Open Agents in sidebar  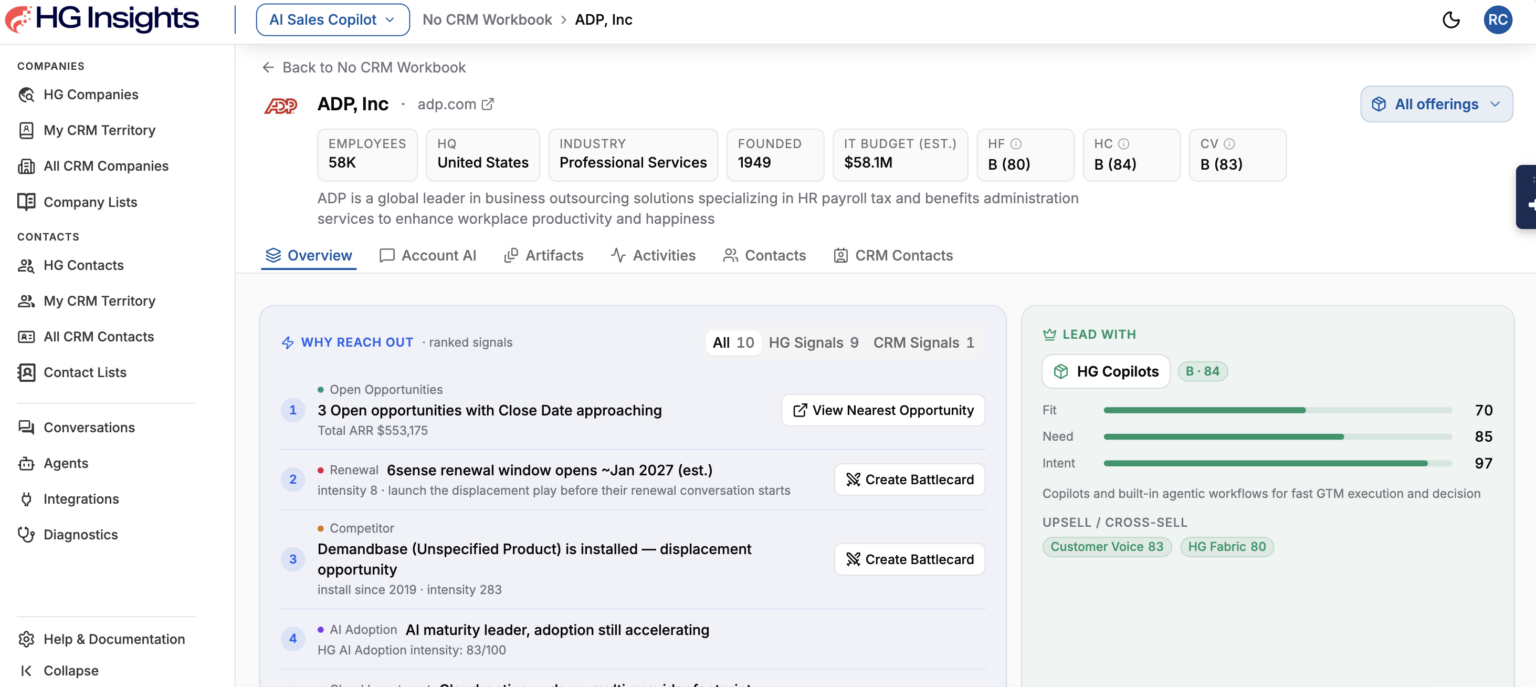point(65,463)
